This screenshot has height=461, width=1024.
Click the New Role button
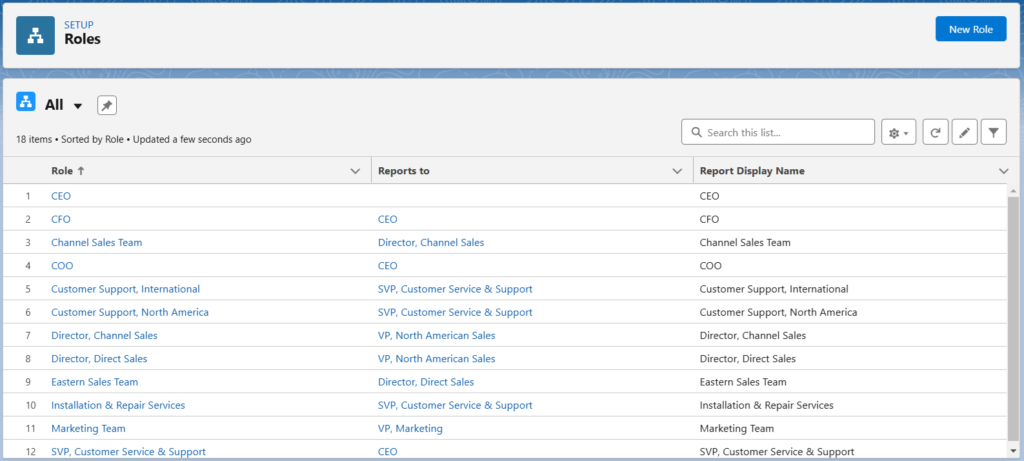971,29
